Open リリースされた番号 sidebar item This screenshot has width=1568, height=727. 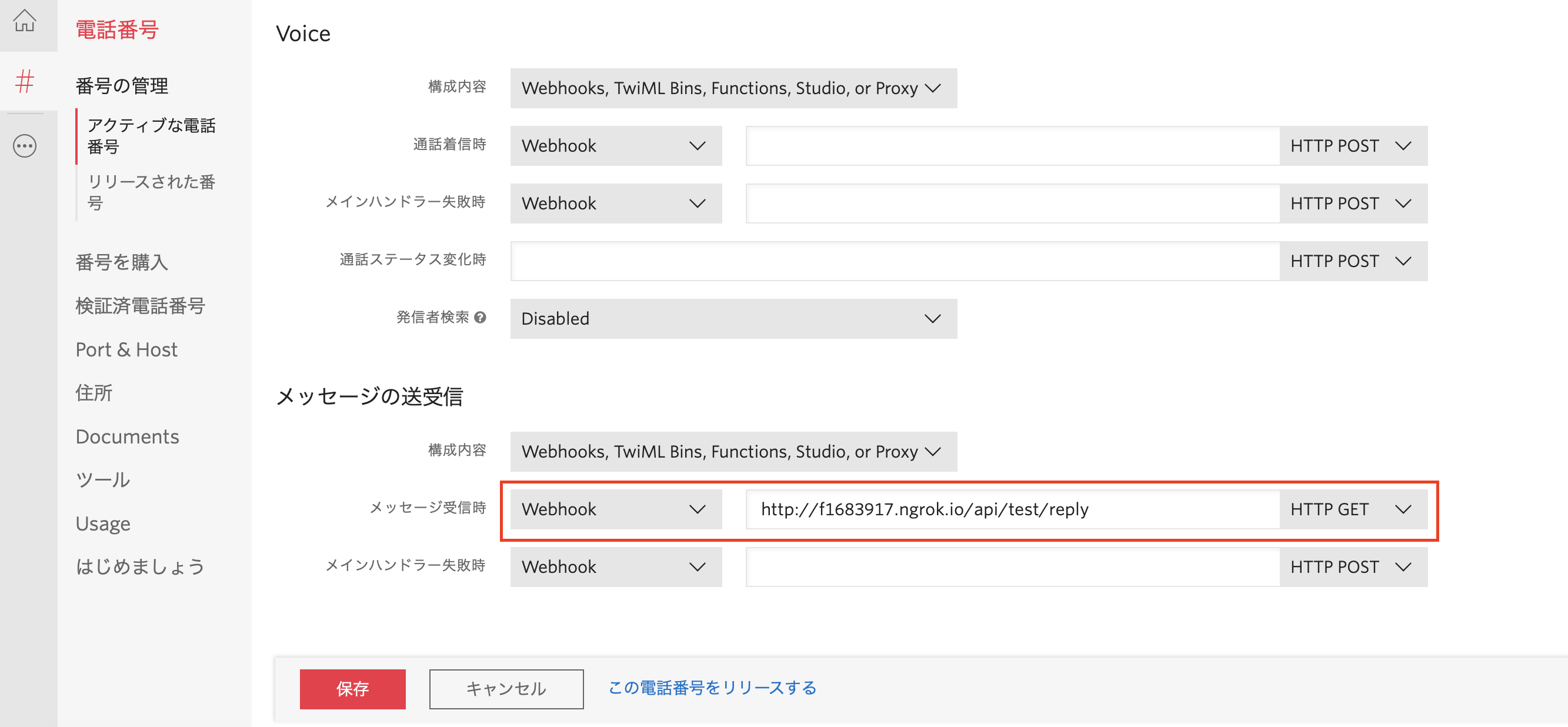[x=151, y=192]
